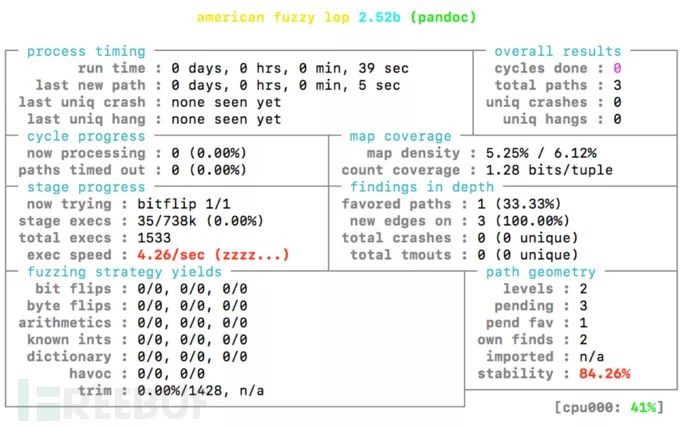Select new edges on '3 (100.00%)'
This screenshot has width=690, height=428.
(524, 221)
